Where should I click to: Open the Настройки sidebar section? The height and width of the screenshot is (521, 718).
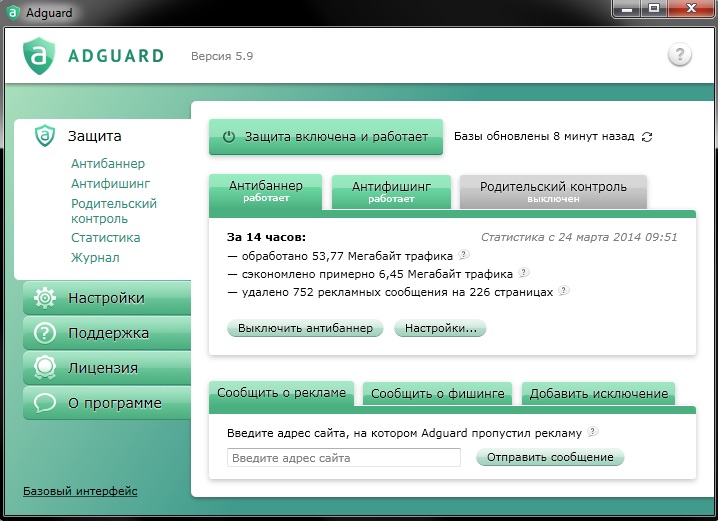107,298
